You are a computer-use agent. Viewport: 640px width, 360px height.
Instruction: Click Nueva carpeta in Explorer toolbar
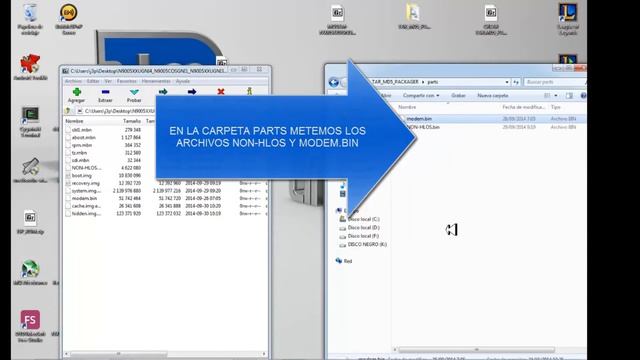(493, 96)
